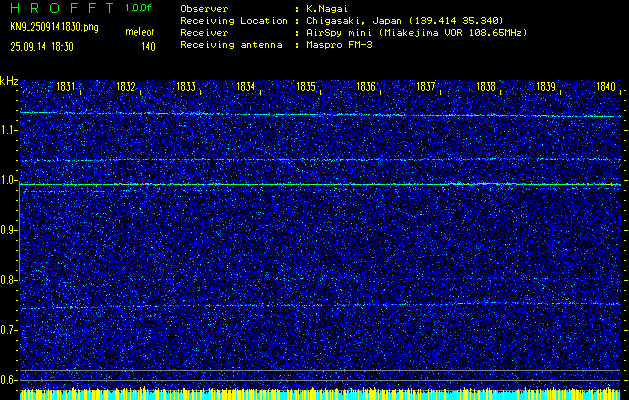The image size is (629, 400).
Task: Click the Receiving Location label
Action: tap(234, 20)
